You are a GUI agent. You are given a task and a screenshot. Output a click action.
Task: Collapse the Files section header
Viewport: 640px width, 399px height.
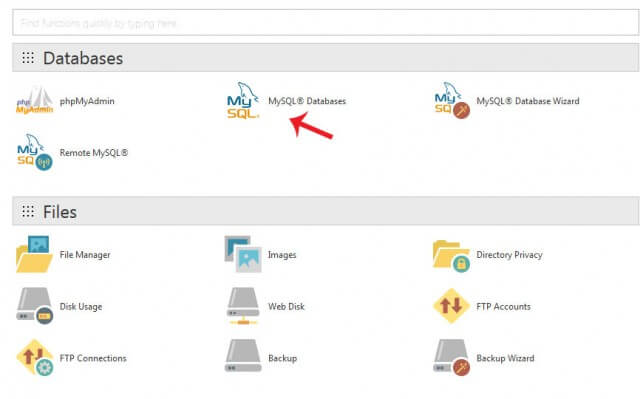tap(326, 211)
